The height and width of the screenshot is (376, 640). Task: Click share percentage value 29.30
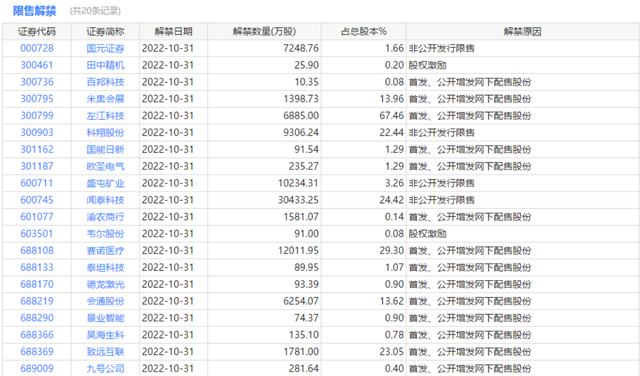tap(391, 250)
